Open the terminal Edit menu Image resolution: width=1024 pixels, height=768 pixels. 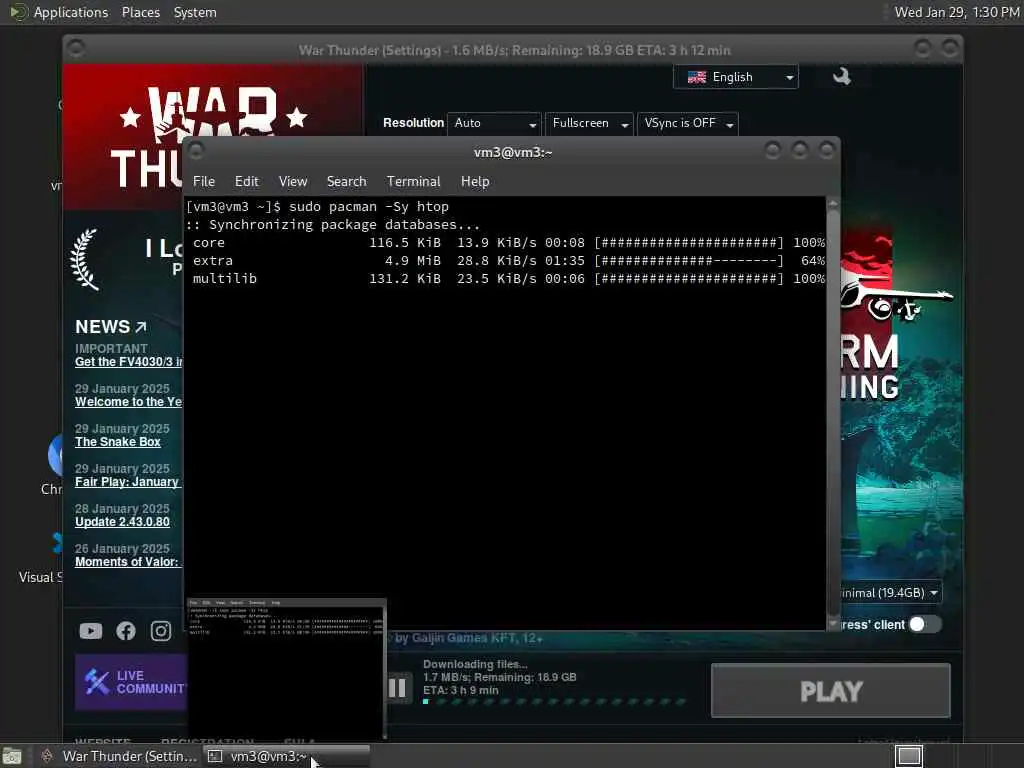[x=246, y=182]
